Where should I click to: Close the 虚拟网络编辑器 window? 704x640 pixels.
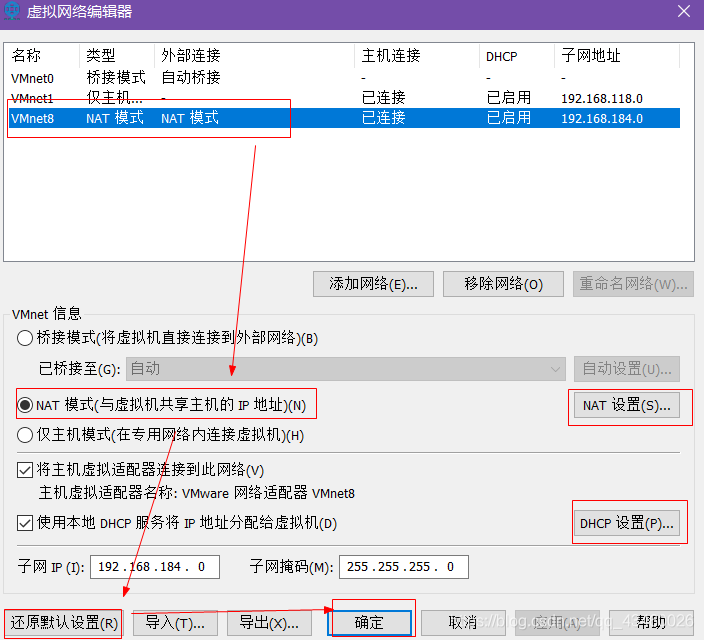pos(683,11)
